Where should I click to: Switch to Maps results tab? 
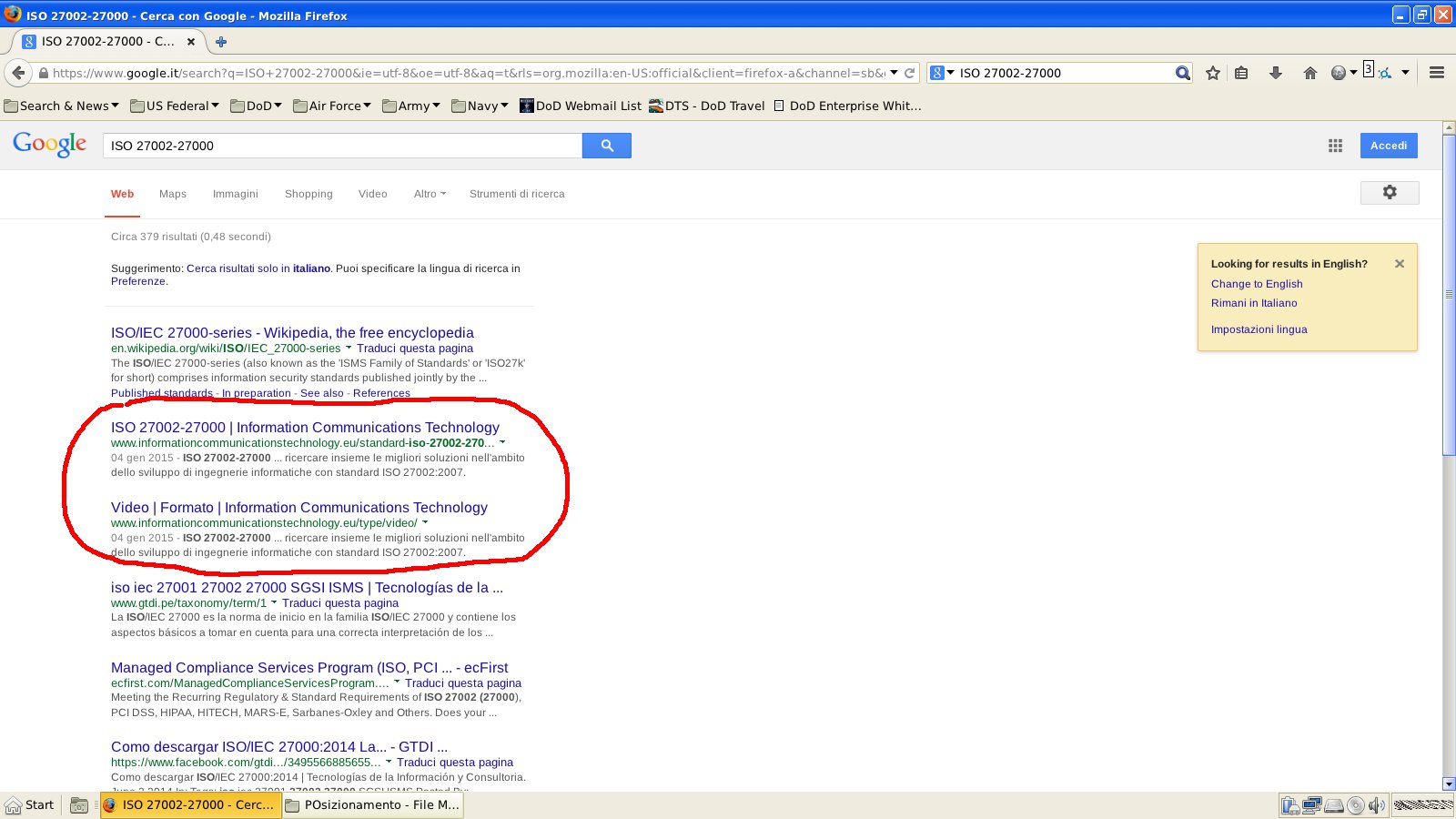tap(173, 194)
